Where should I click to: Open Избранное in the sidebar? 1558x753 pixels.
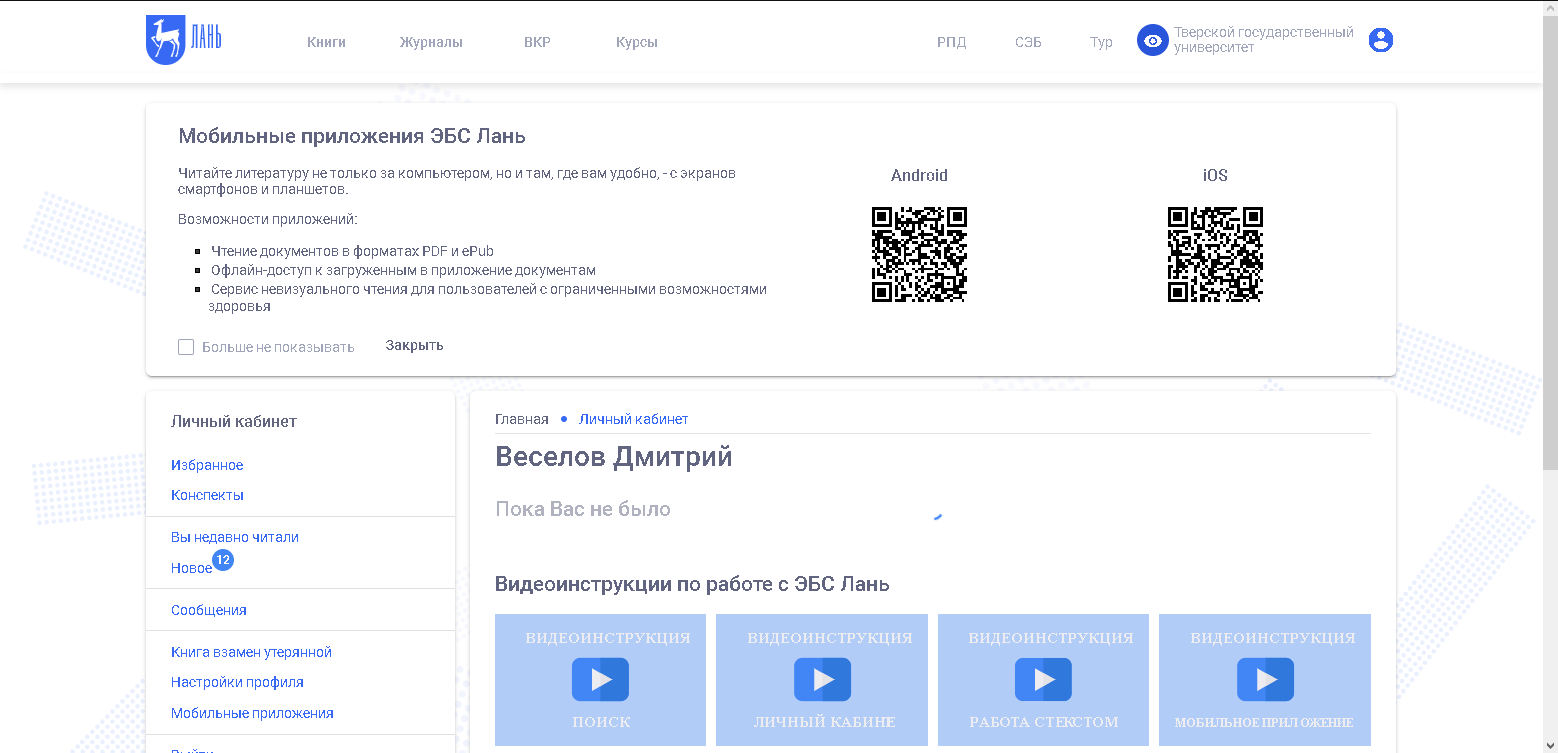pos(207,465)
